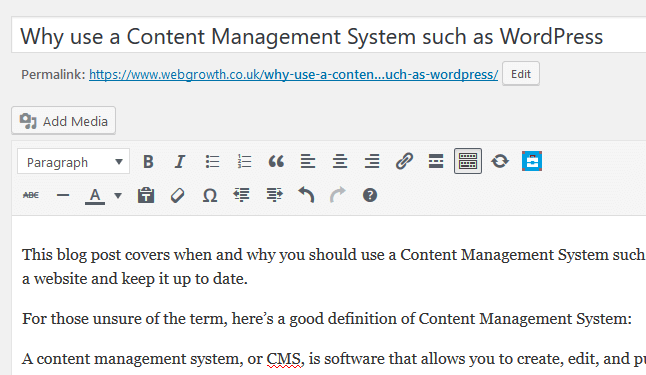This screenshot has width=646, height=375.
Task: Open the webgrowth.co.uk permalink URL
Action: click(x=293, y=75)
